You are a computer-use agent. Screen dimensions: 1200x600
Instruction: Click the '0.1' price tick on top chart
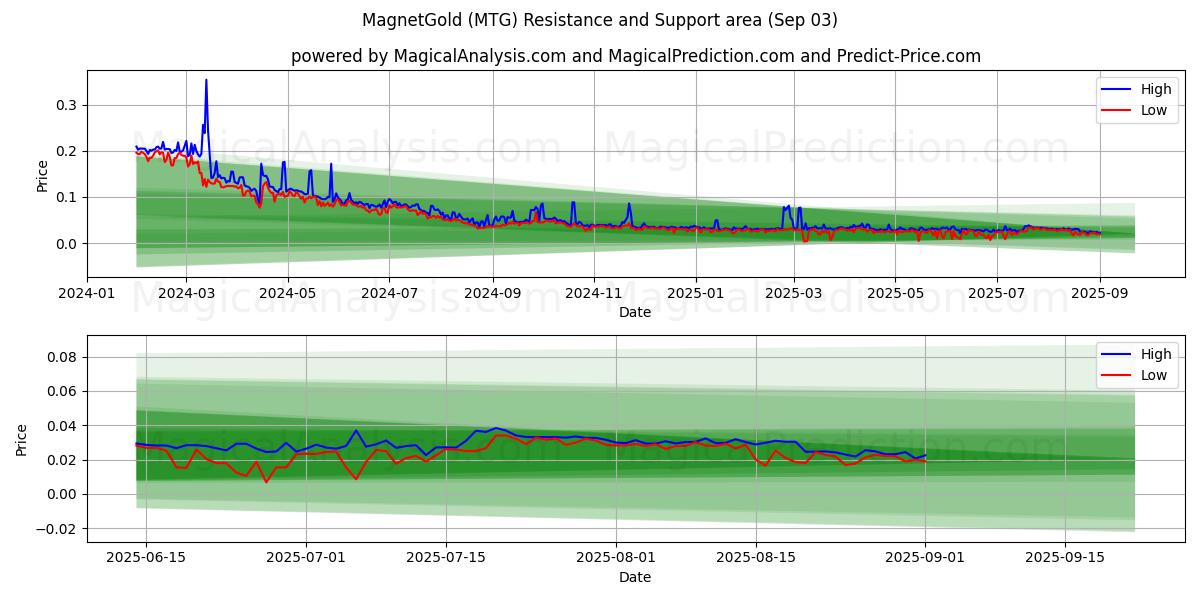click(x=66, y=197)
